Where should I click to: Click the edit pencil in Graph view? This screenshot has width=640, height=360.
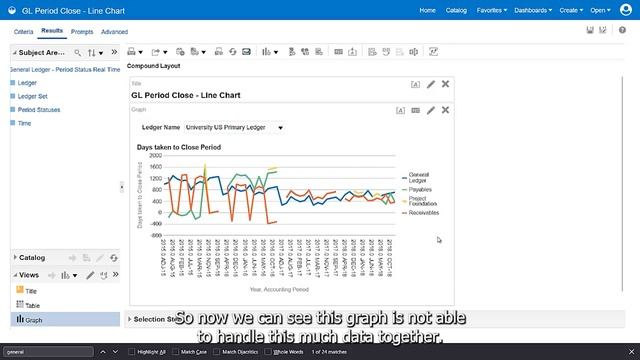pyautogui.click(x=431, y=110)
